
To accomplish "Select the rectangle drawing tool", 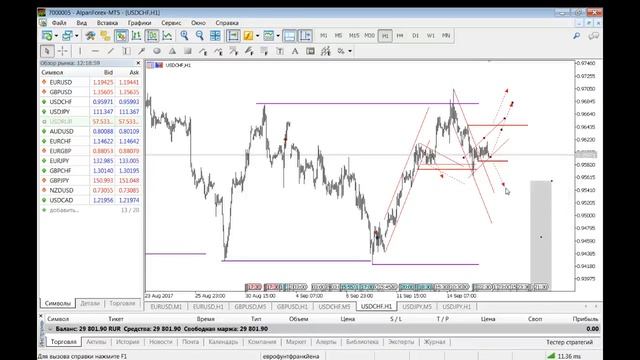I will point(188,51).
